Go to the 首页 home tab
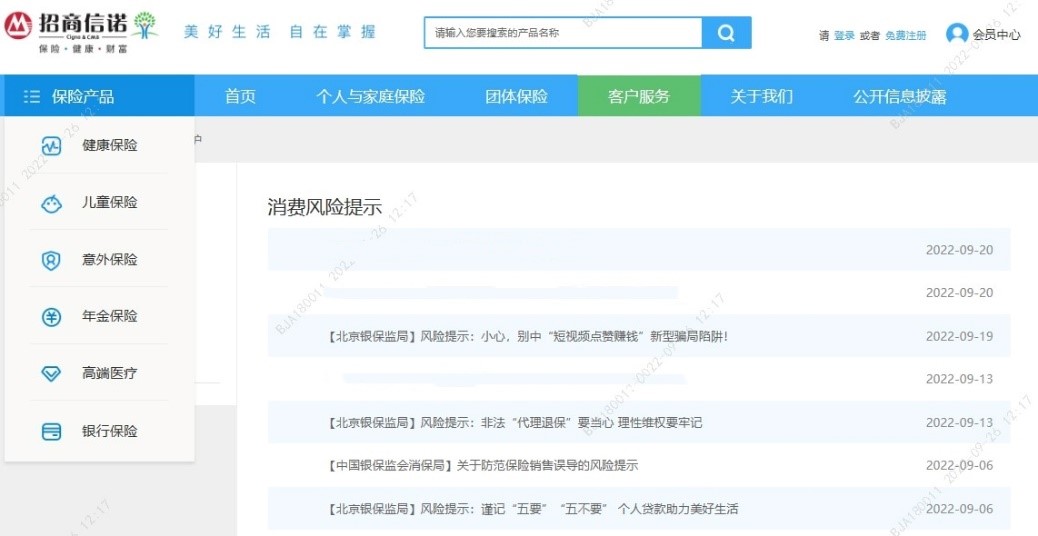This screenshot has height=536, width=1038. (240, 97)
